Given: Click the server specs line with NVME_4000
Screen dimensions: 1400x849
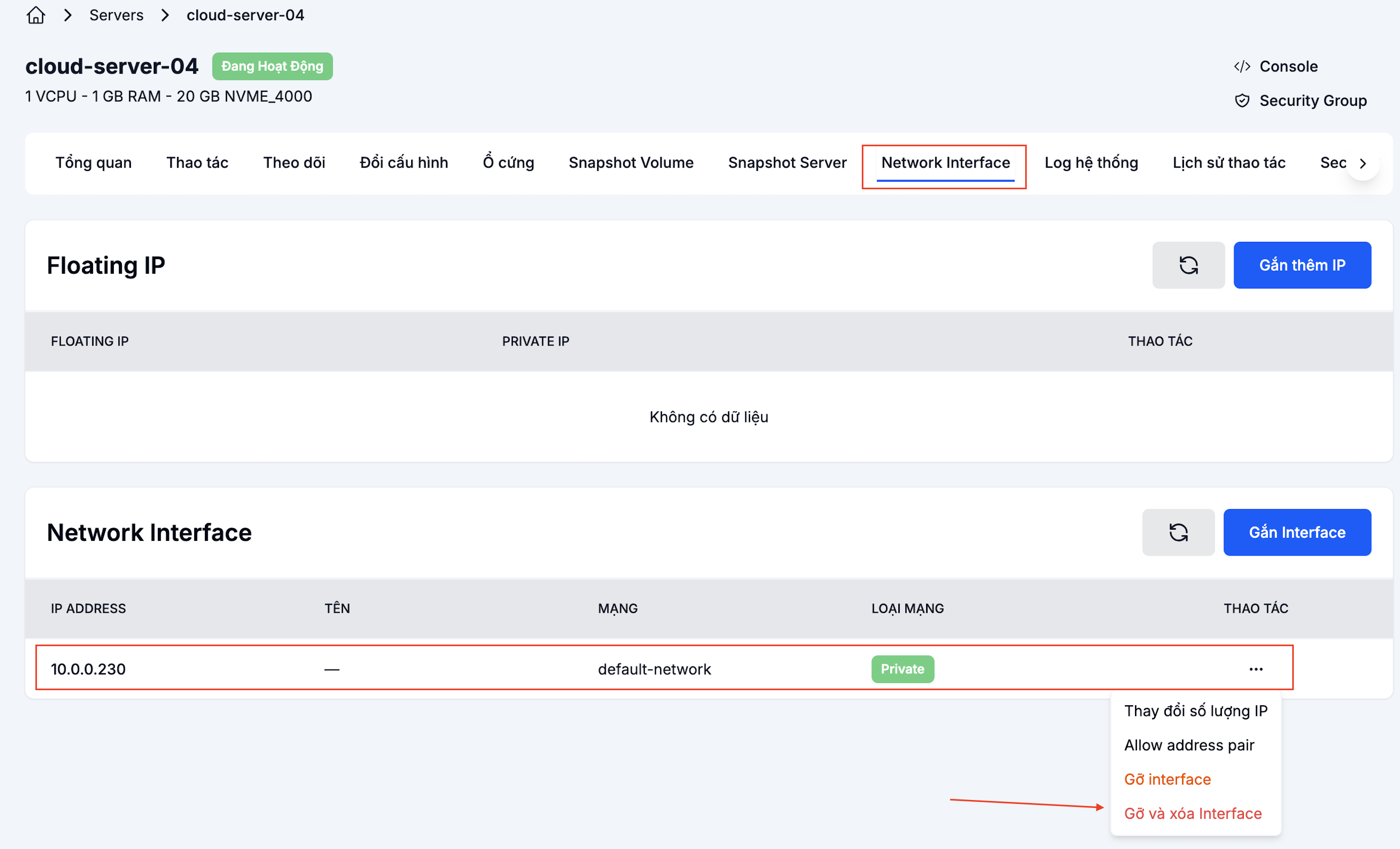Looking at the screenshot, I should (x=169, y=97).
